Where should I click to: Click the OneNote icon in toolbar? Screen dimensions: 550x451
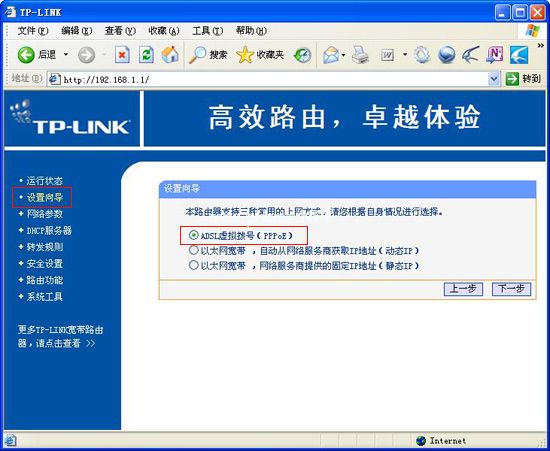click(495, 55)
